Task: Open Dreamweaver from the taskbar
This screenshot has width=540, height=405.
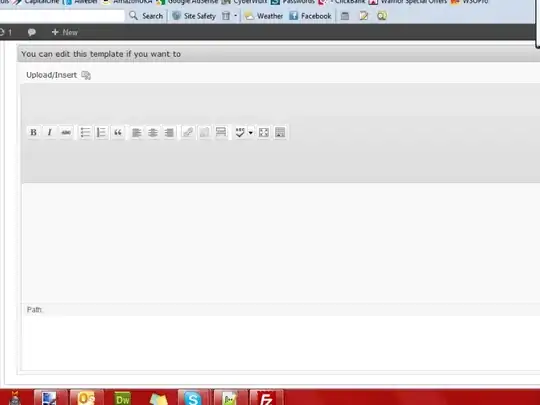Action: (x=123, y=398)
